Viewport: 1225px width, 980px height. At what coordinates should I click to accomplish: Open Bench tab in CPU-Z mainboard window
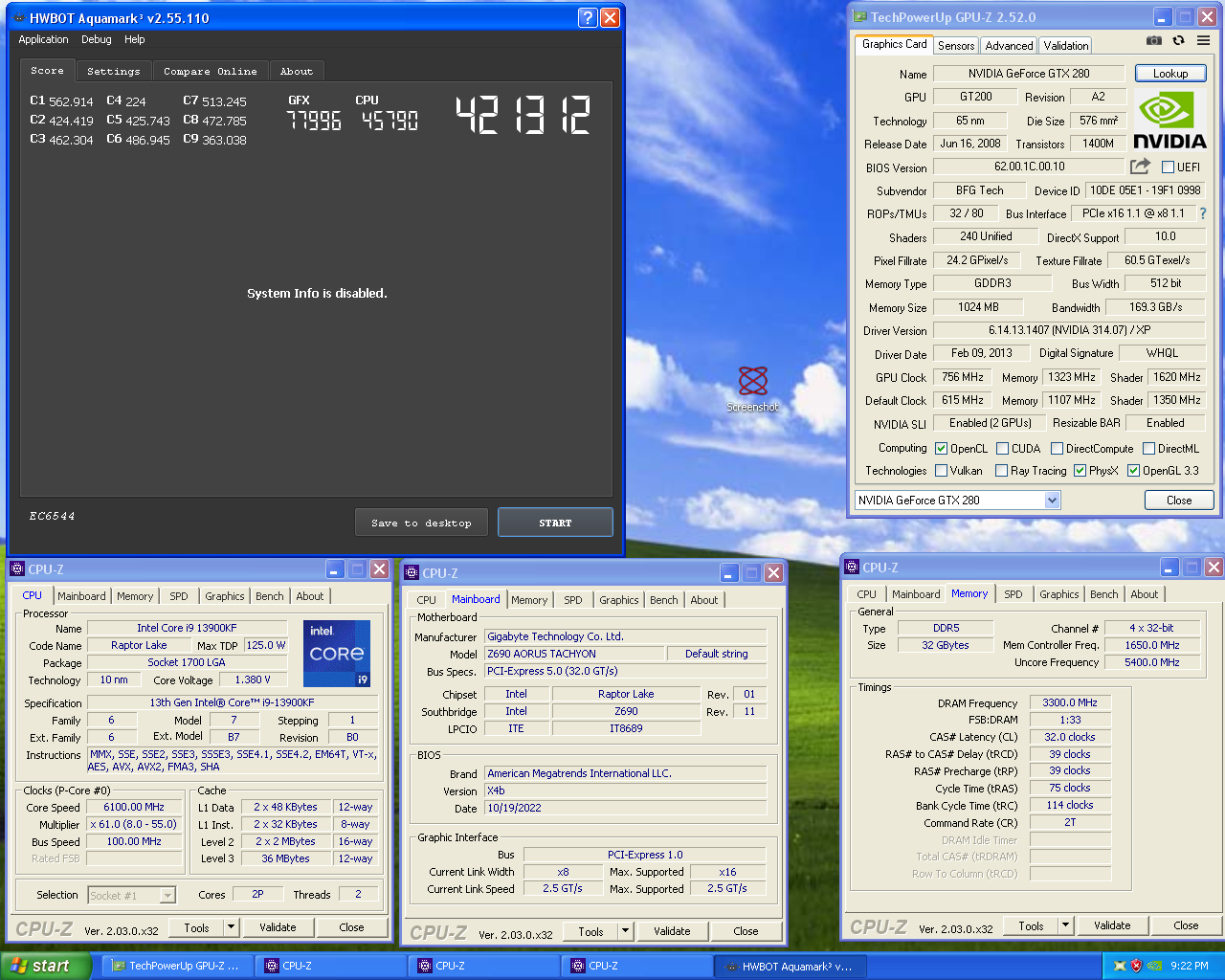click(663, 600)
